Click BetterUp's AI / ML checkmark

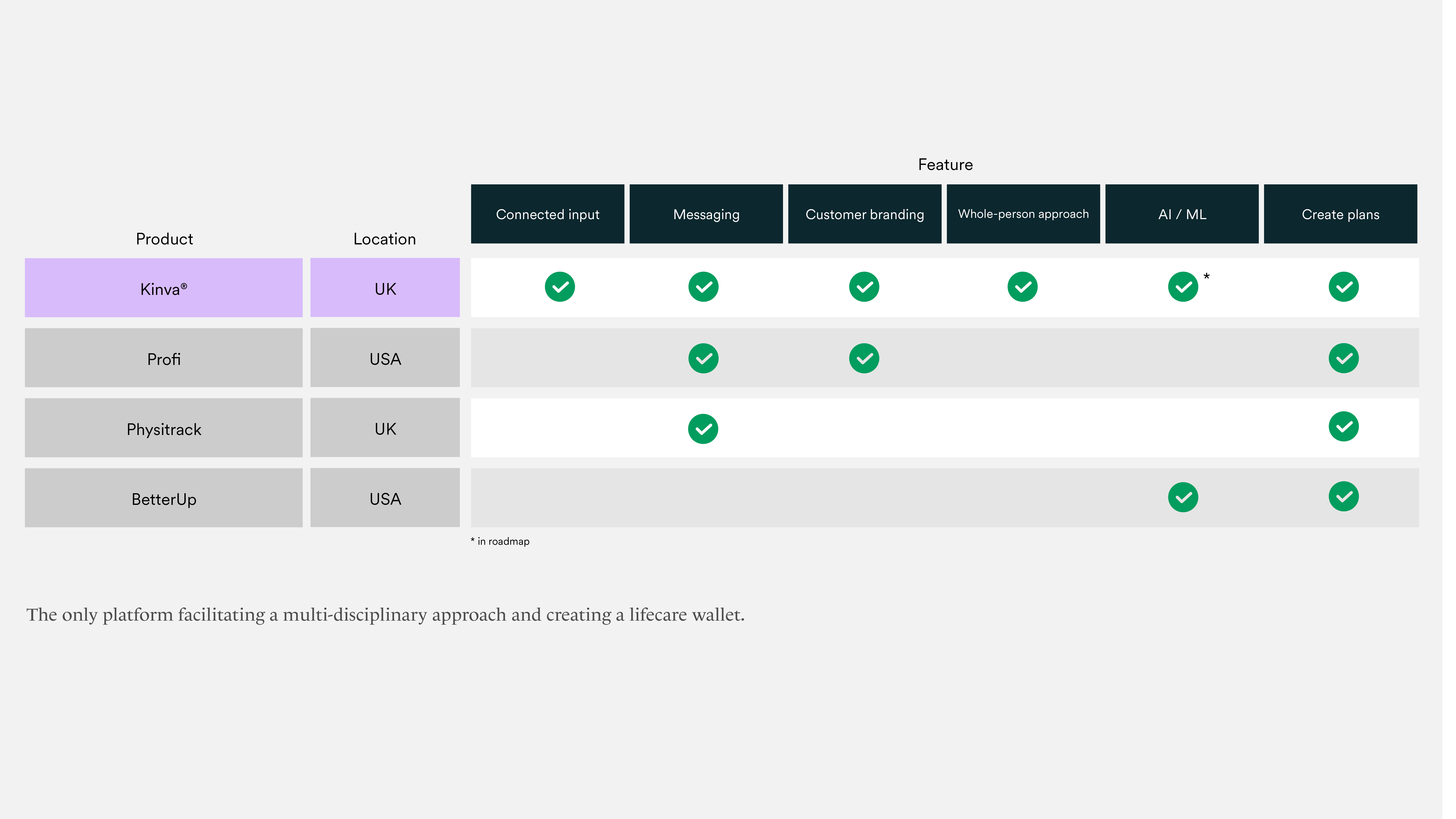[x=1183, y=497]
